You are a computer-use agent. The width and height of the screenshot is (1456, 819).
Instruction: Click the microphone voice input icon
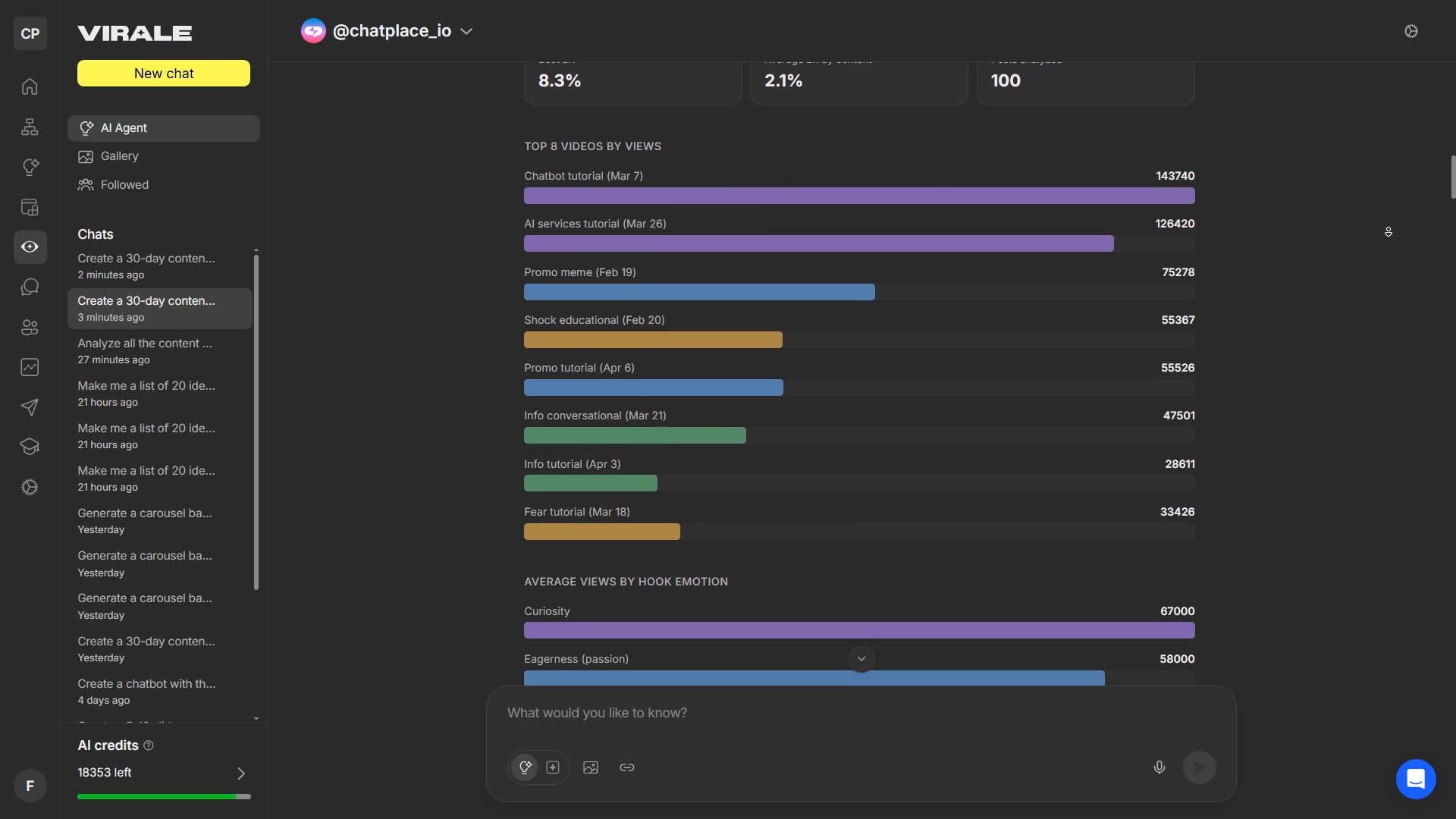point(1159,767)
